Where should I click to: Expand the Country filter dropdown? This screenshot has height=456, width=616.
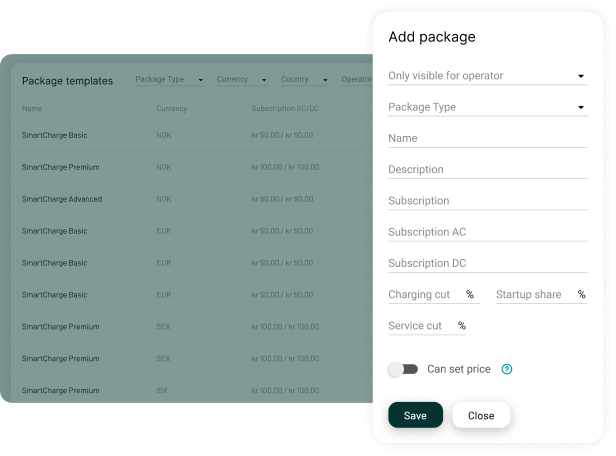[x=305, y=80]
